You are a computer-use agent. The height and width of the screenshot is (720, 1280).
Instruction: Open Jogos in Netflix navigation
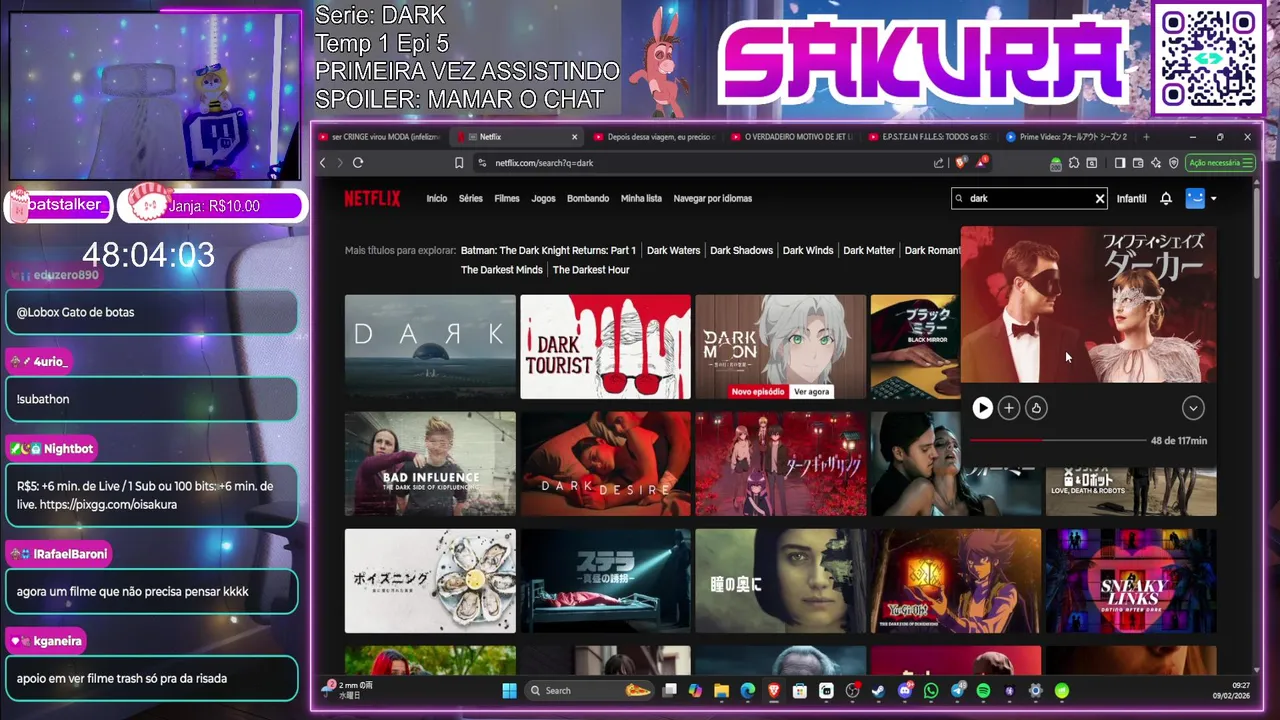[x=543, y=198]
